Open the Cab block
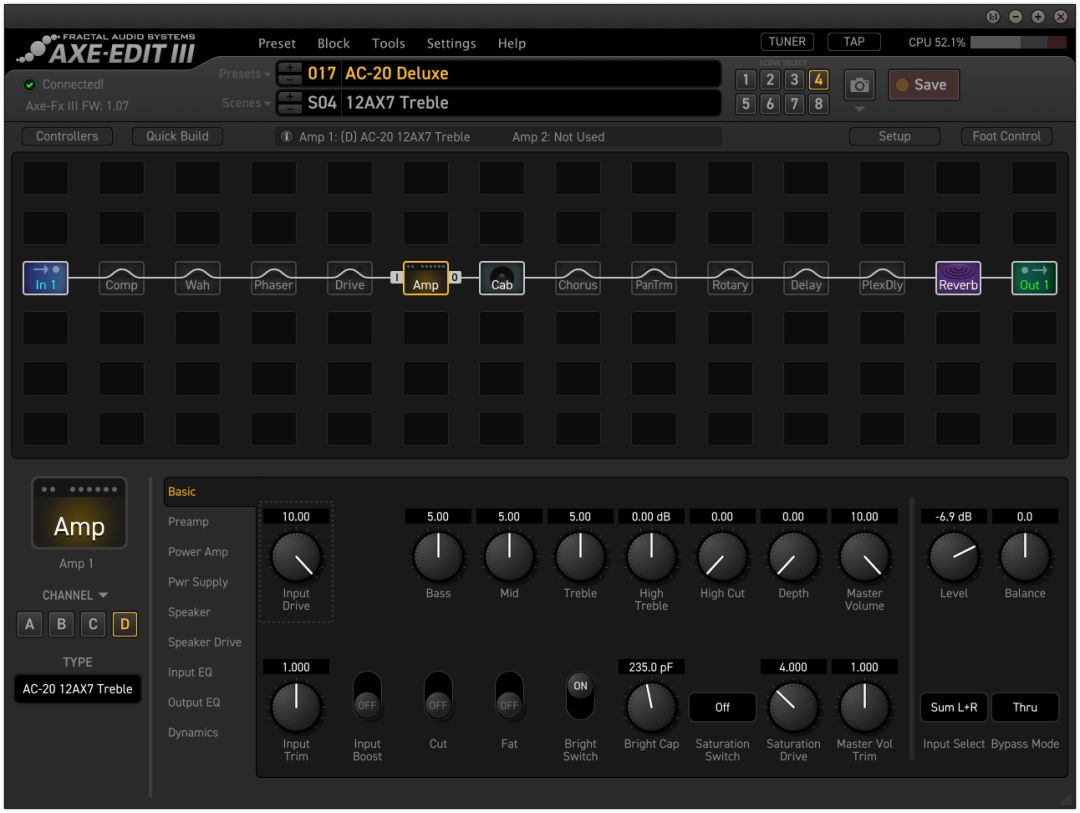Screen dimensions: 1080x813 [x=502, y=279]
